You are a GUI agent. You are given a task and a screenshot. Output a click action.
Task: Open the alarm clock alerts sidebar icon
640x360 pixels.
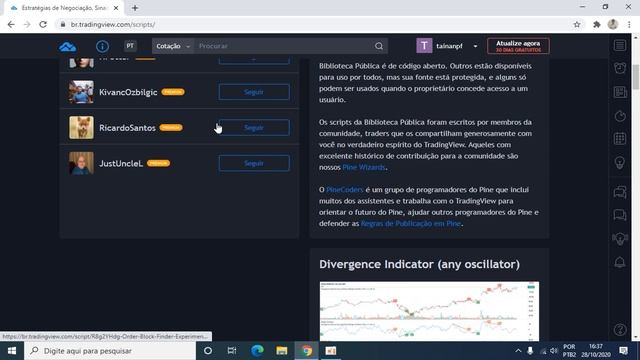coord(620,68)
